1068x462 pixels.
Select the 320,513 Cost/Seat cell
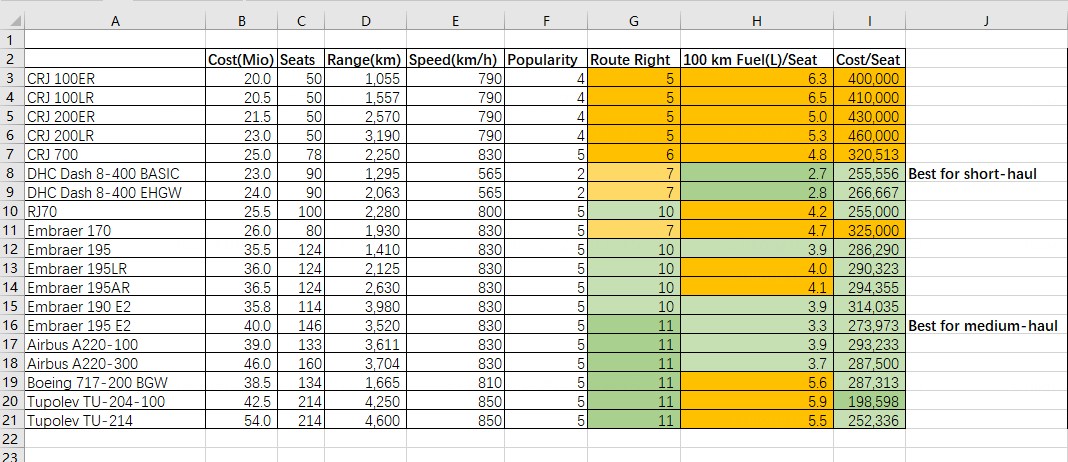coord(869,154)
